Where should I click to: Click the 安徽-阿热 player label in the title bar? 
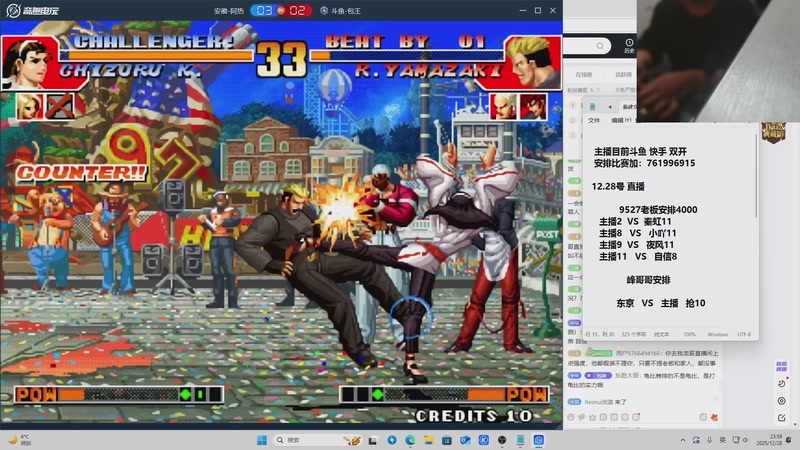click(x=229, y=11)
